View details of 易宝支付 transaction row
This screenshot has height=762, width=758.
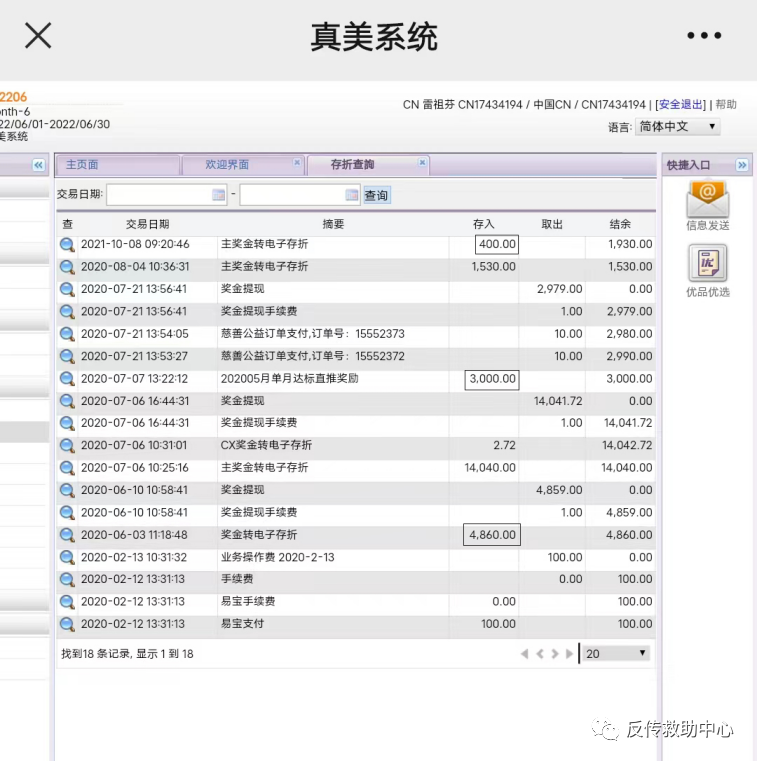point(67,624)
